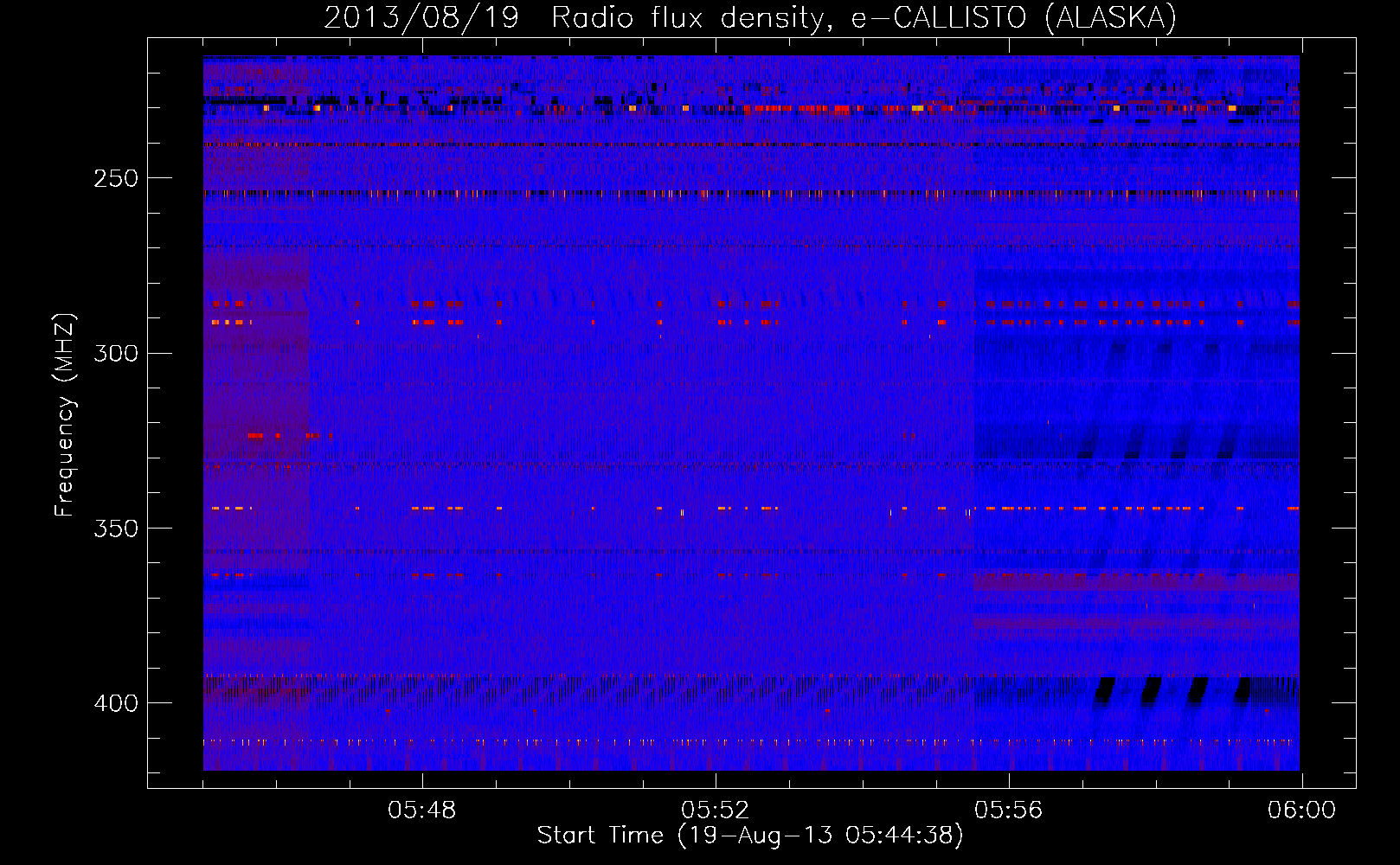Image resolution: width=1400 pixels, height=865 pixels.
Task: Click the 06:00 time tick label
Action: tap(1301, 811)
